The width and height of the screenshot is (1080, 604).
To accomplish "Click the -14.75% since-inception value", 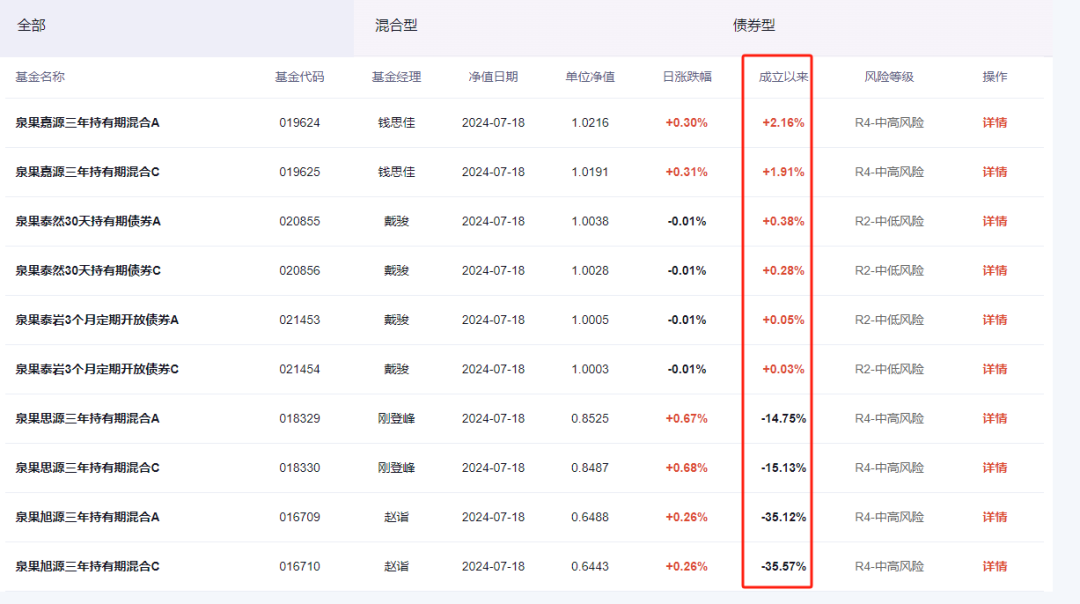I will tap(783, 419).
